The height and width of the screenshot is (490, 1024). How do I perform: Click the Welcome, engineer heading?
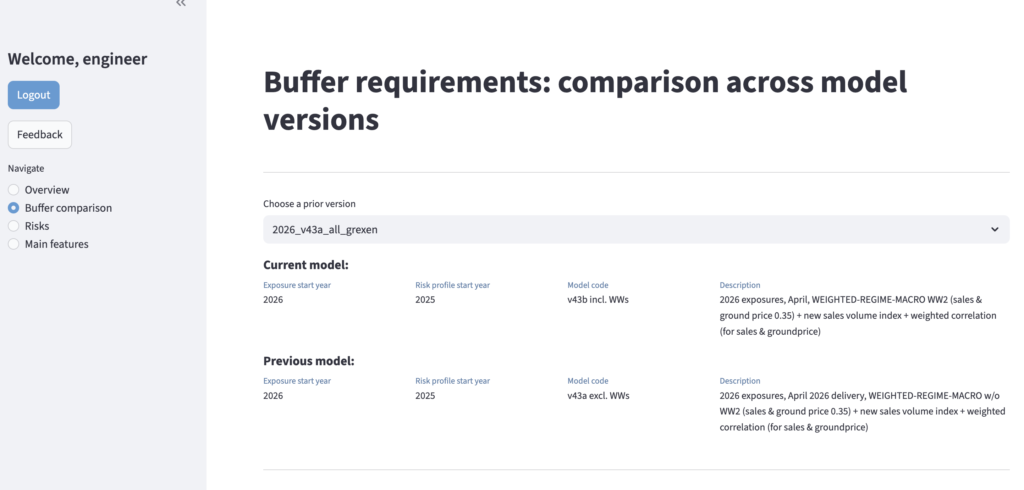(77, 59)
